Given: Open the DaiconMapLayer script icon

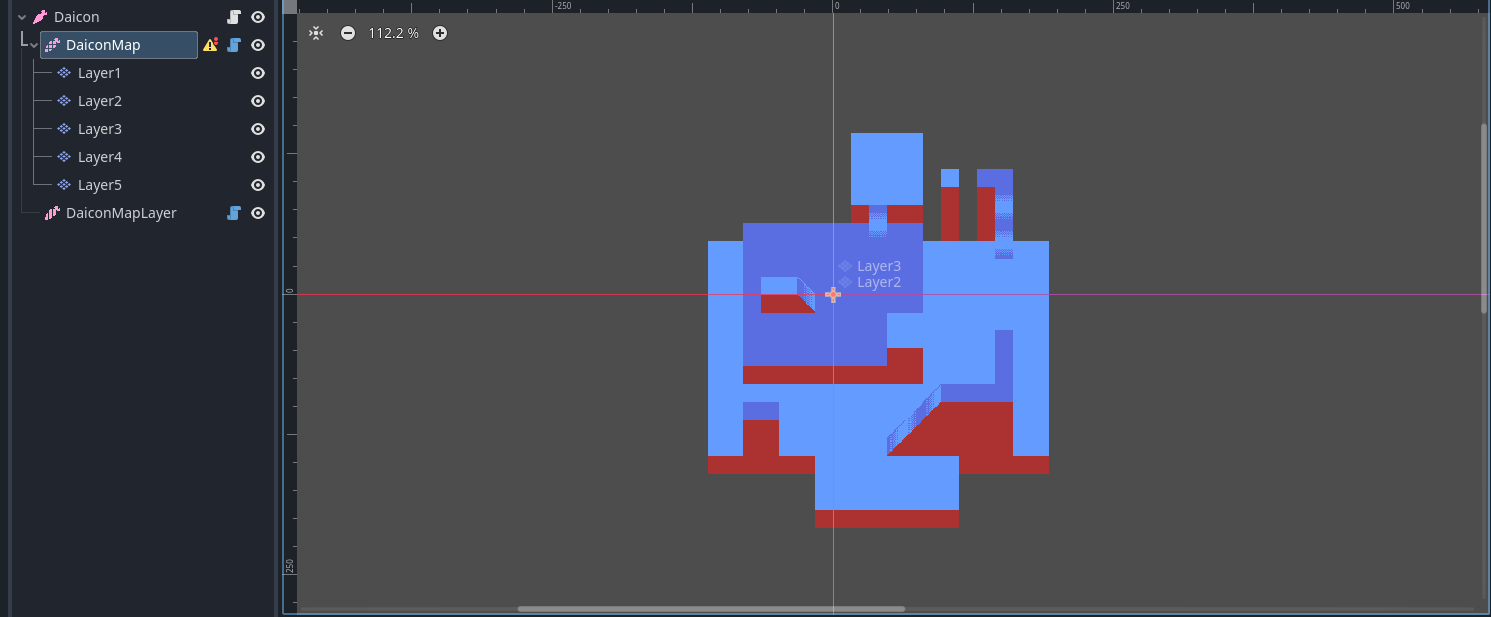Looking at the screenshot, I should [x=234, y=213].
